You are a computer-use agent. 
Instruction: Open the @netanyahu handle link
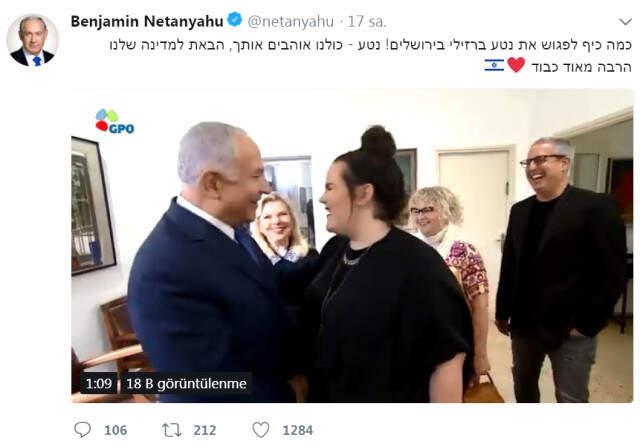(291, 22)
